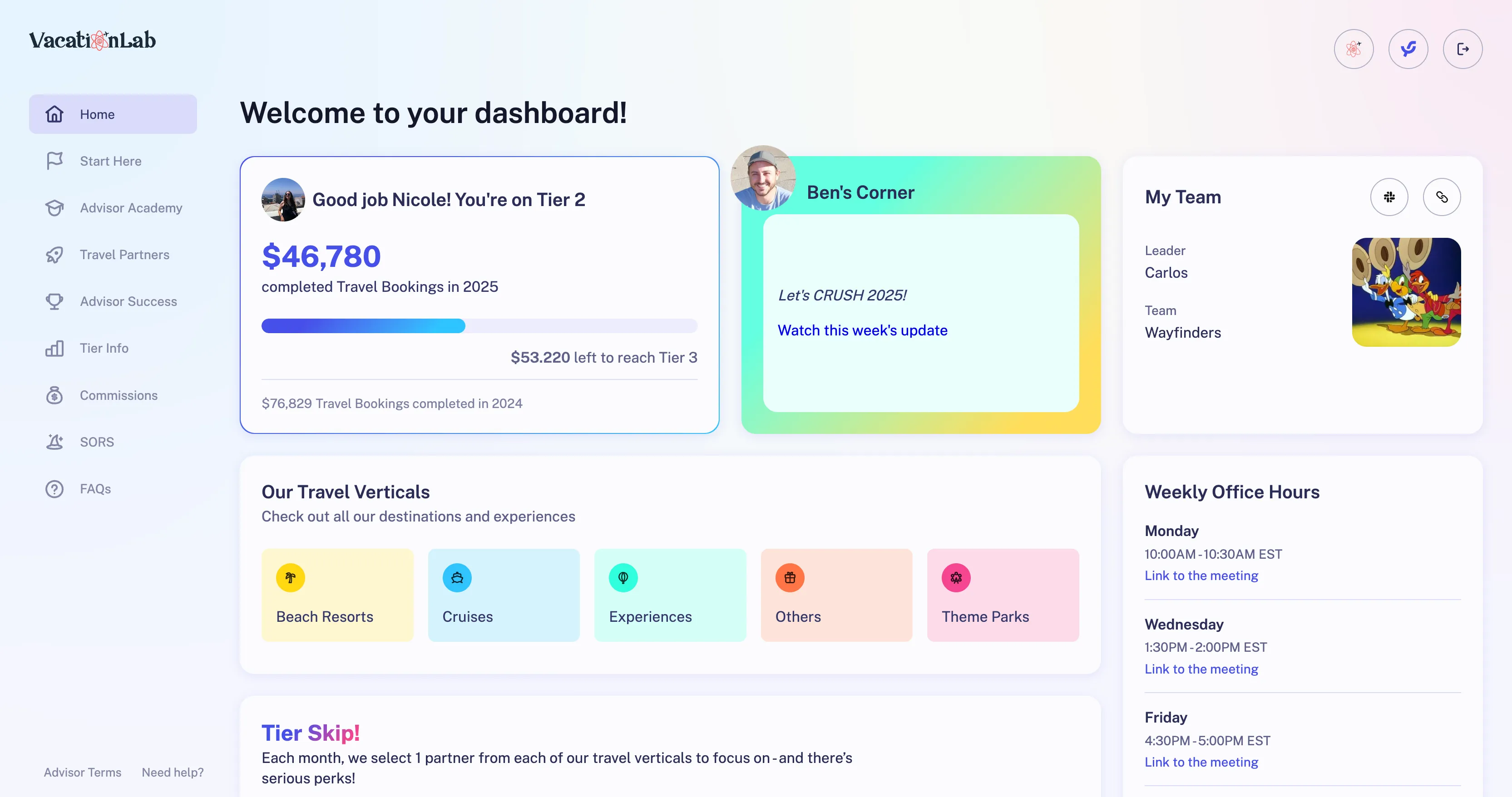This screenshot has height=797, width=1512.
Task: Click the hot air balloon Experiences icon
Action: (623, 577)
